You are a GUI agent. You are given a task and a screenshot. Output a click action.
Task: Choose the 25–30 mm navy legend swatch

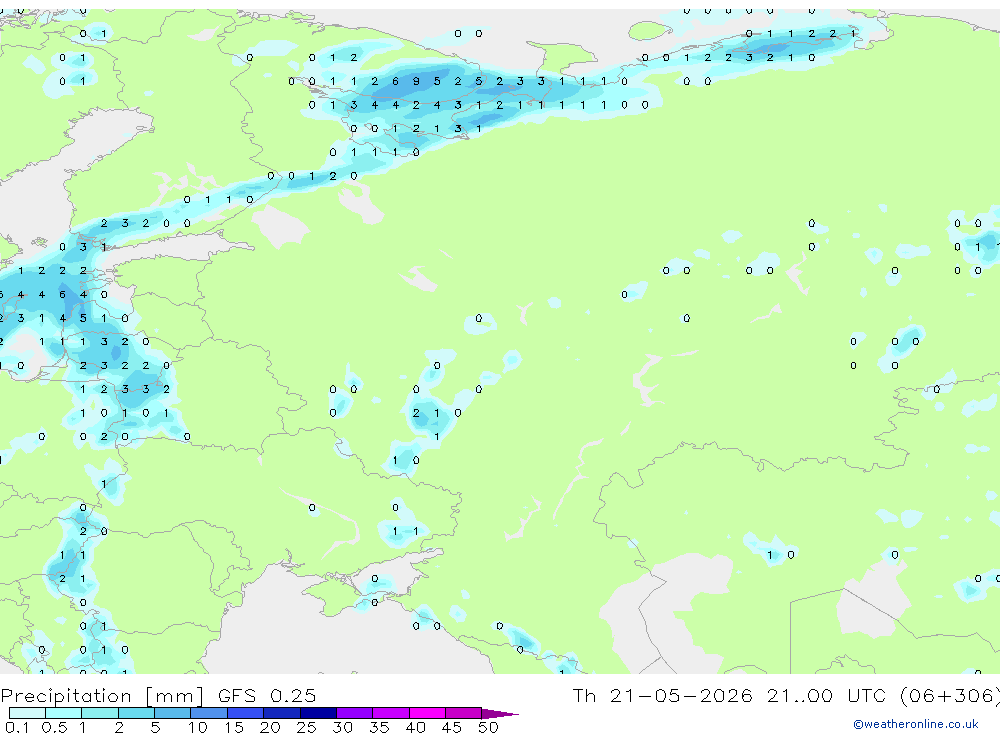[x=318, y=713]
